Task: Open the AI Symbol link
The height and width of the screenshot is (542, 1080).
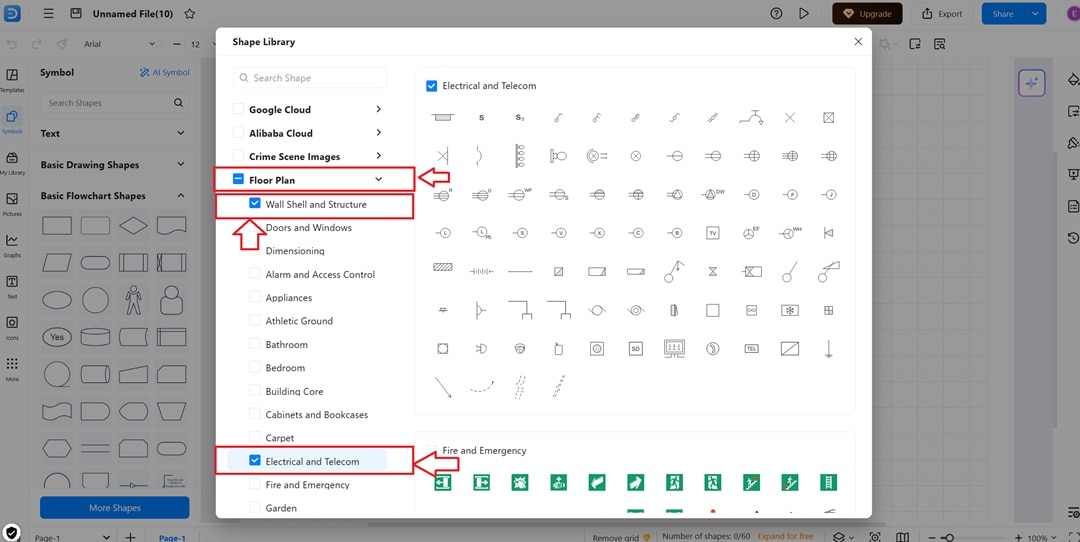Action: point(165,72)
